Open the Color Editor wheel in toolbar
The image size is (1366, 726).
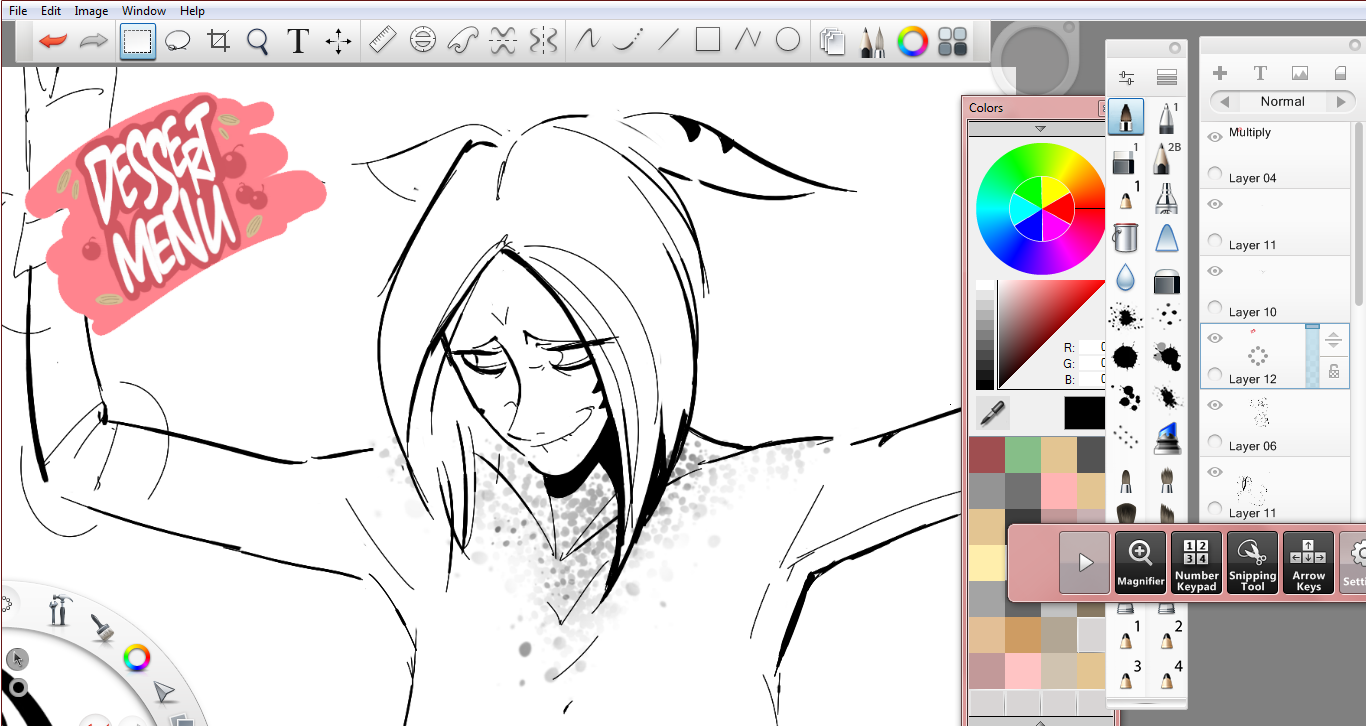(912, 41)
